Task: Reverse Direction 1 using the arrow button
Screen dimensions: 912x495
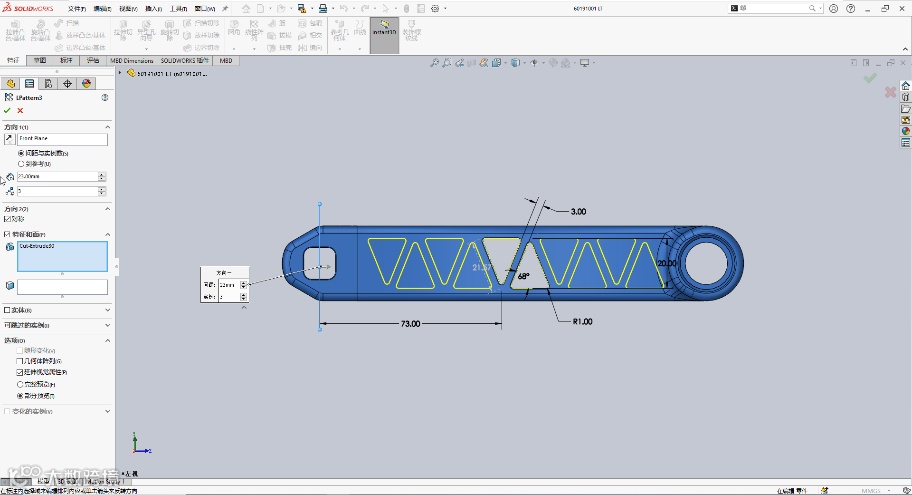Action: (x=9, y=139)
